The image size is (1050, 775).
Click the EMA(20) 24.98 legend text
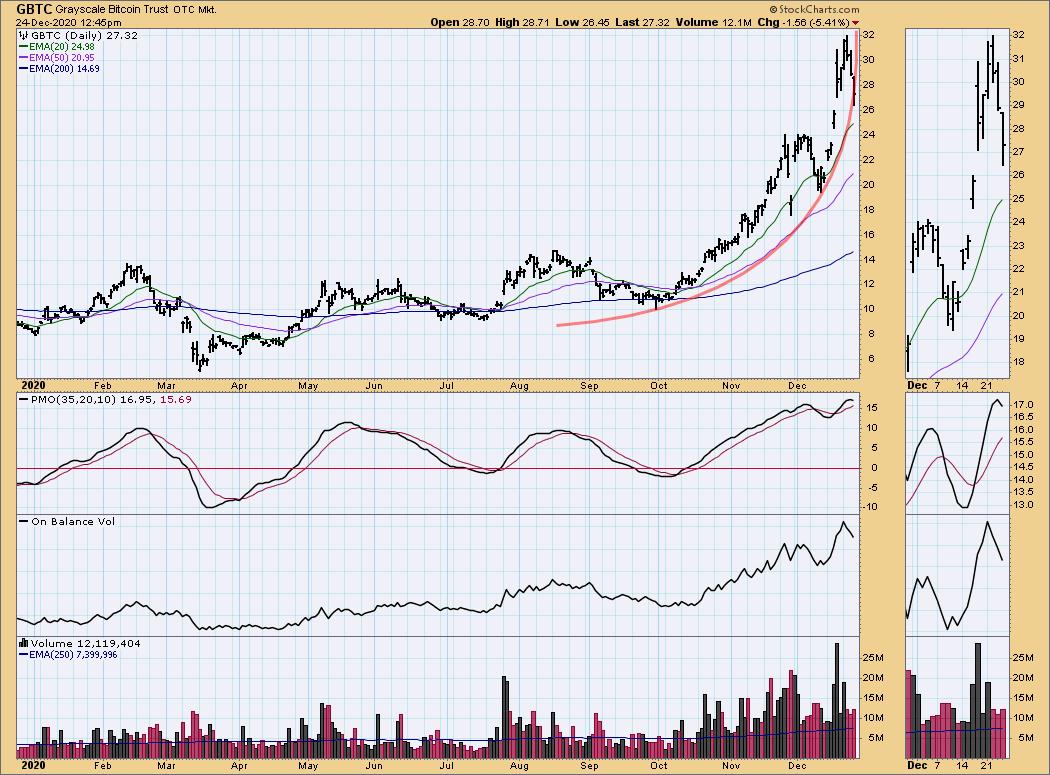pyautogui.click(x=62, y=47)
